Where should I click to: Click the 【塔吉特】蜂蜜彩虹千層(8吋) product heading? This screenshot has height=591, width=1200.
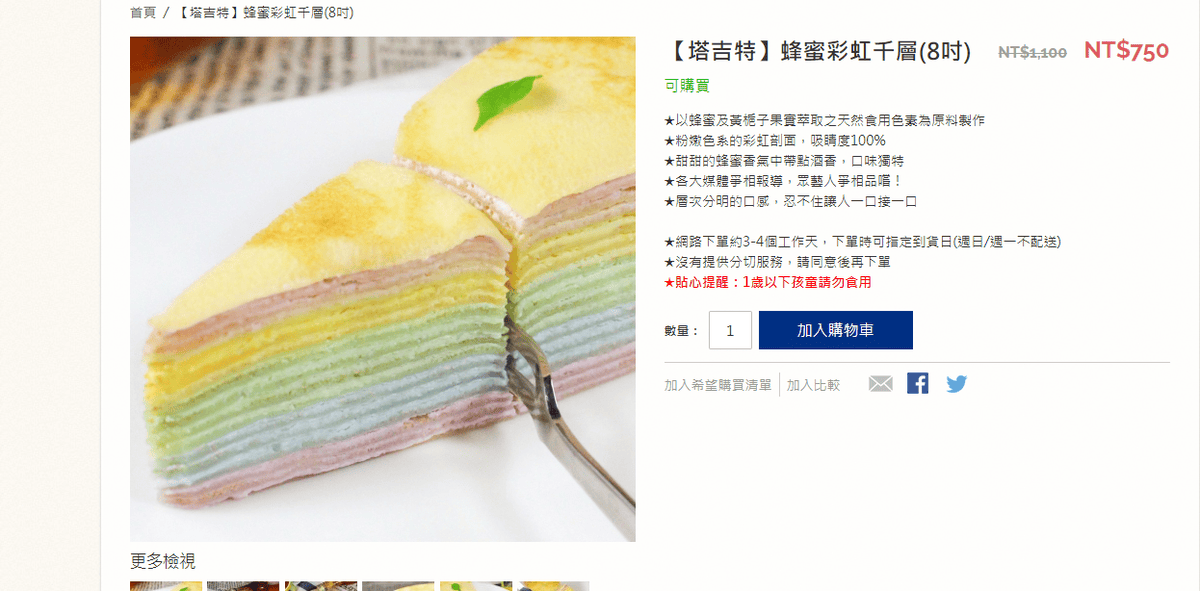click(817, 52)
